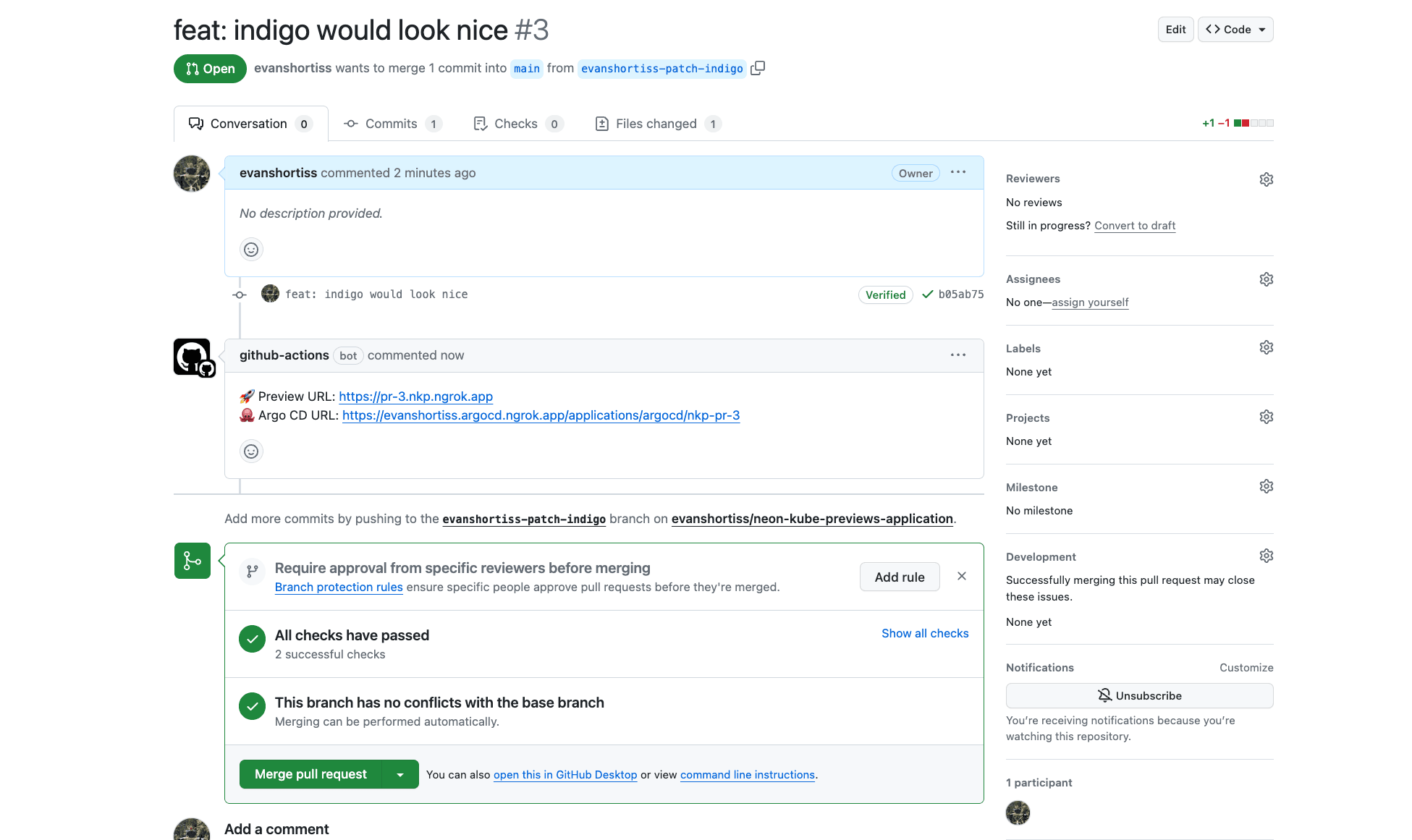This screenshot has width=1412, height=840.
Task: Dismiss the branch protection rule suggestion
Action: tap(961, 577)
